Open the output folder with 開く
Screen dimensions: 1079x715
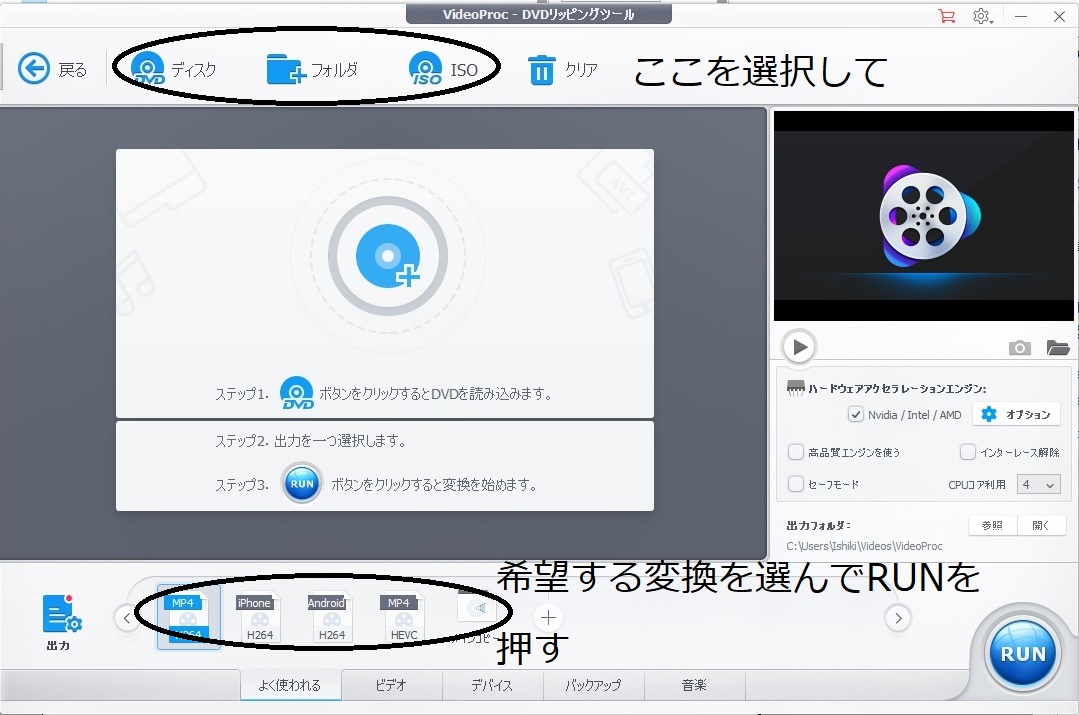pos(1041,525)
